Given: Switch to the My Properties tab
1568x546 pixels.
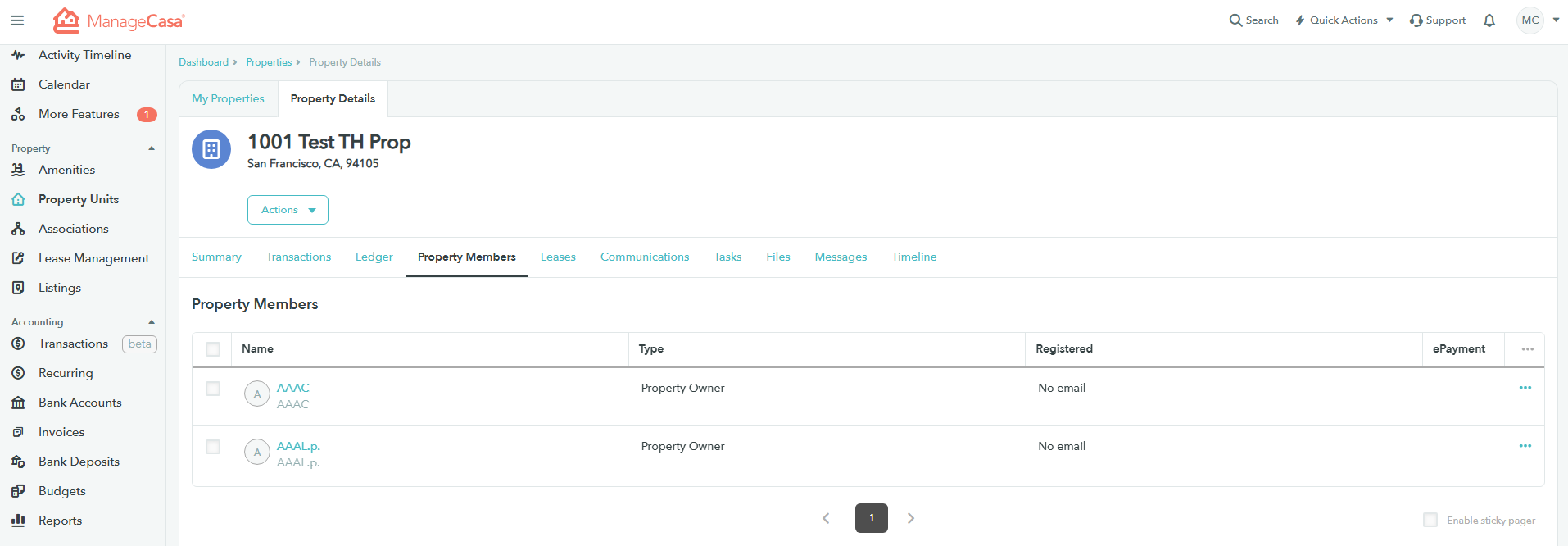Looking at the screenshot, I should click(x=228, y=98).
